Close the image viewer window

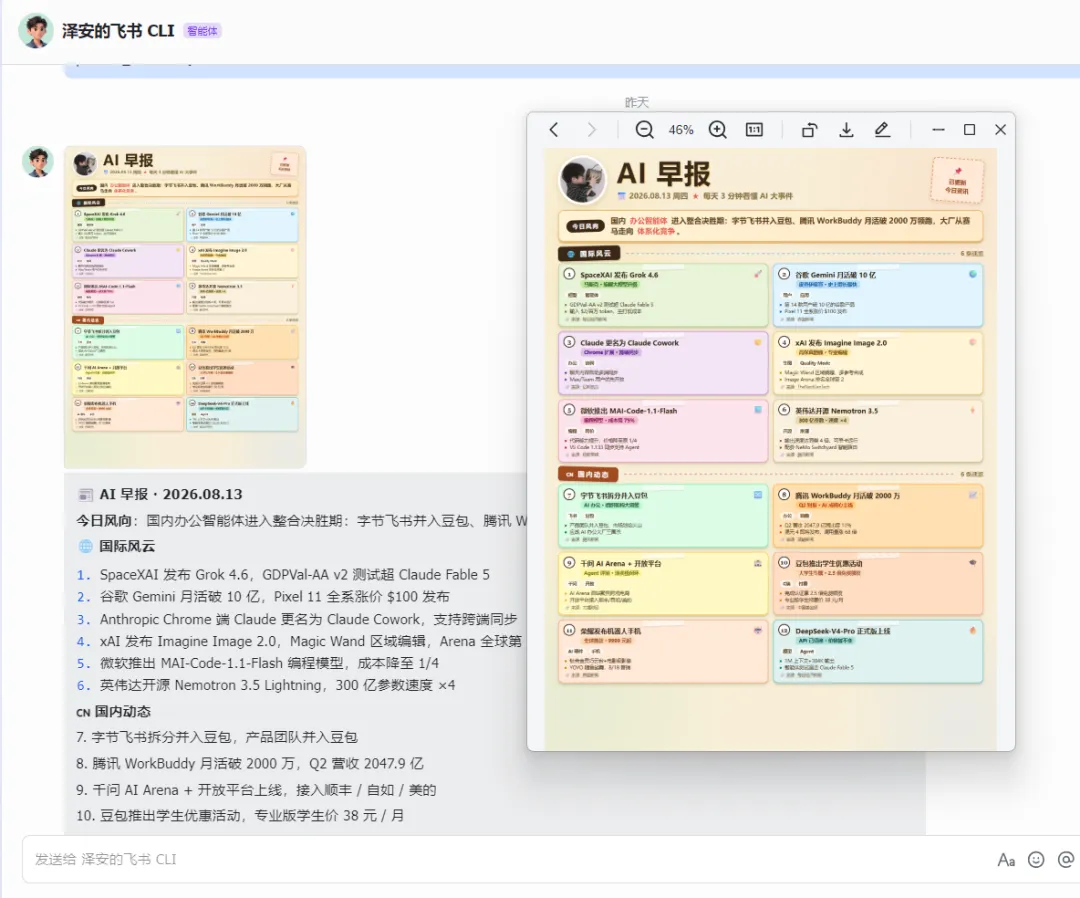(1000, 129)
